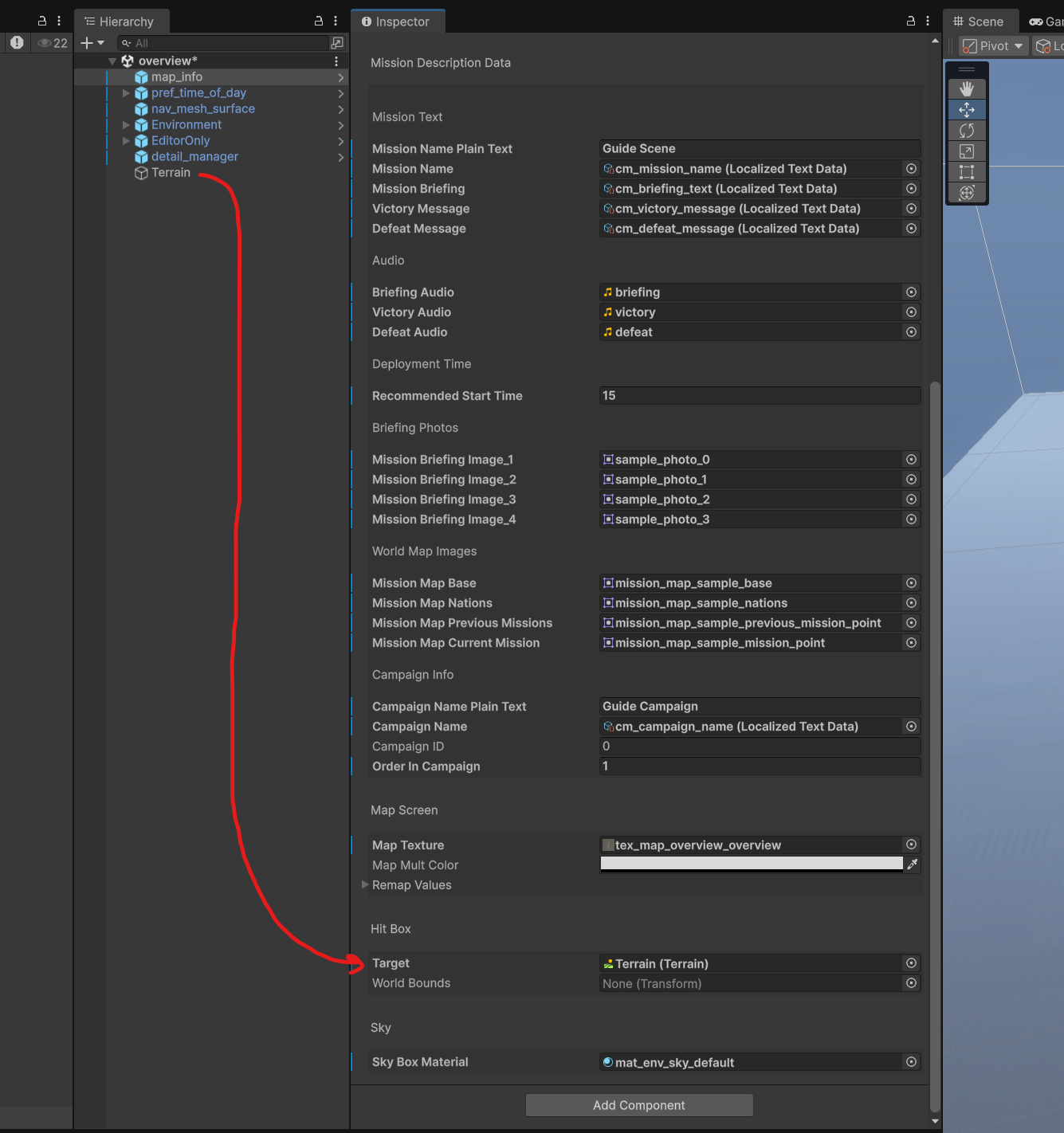
Task: Expand Remap Values foldout
Action: [365, 884]
